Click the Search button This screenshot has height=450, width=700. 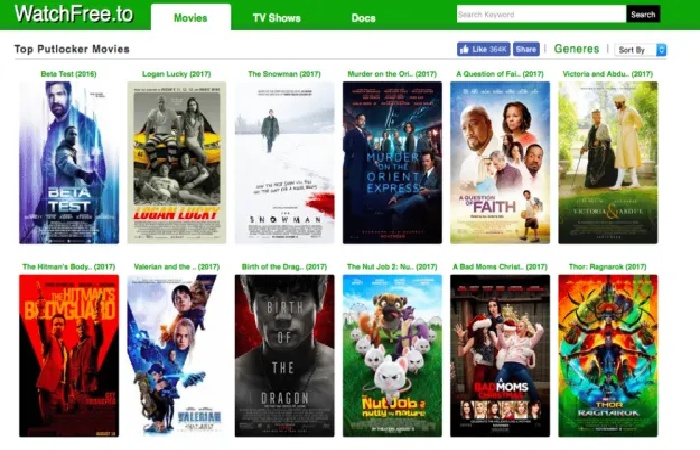tap(643, 14)
